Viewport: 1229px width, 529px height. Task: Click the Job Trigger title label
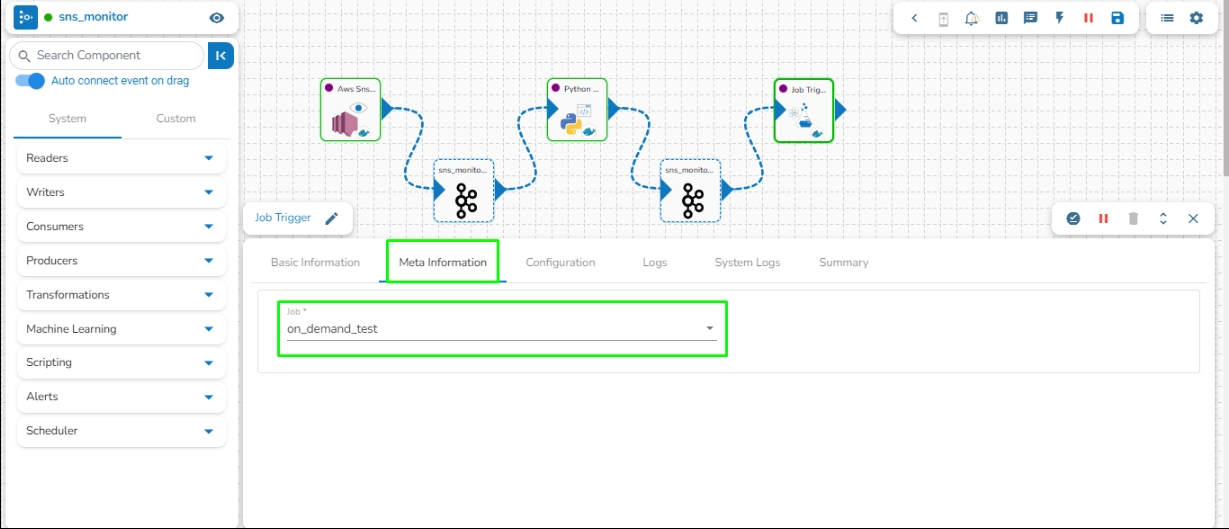click(x=283, y=217)
